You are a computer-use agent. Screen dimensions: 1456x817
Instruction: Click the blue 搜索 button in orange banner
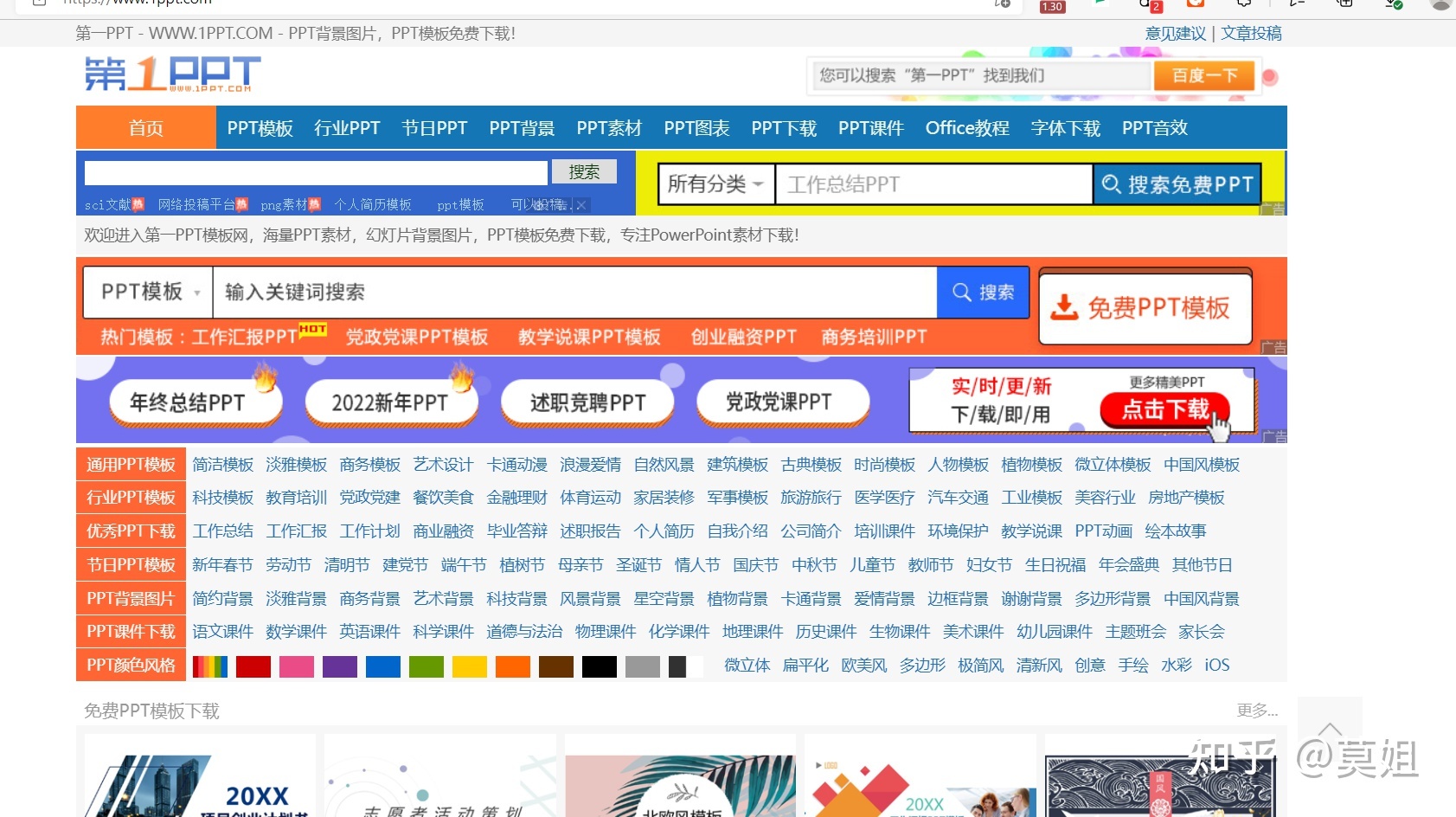pos(983,292)
